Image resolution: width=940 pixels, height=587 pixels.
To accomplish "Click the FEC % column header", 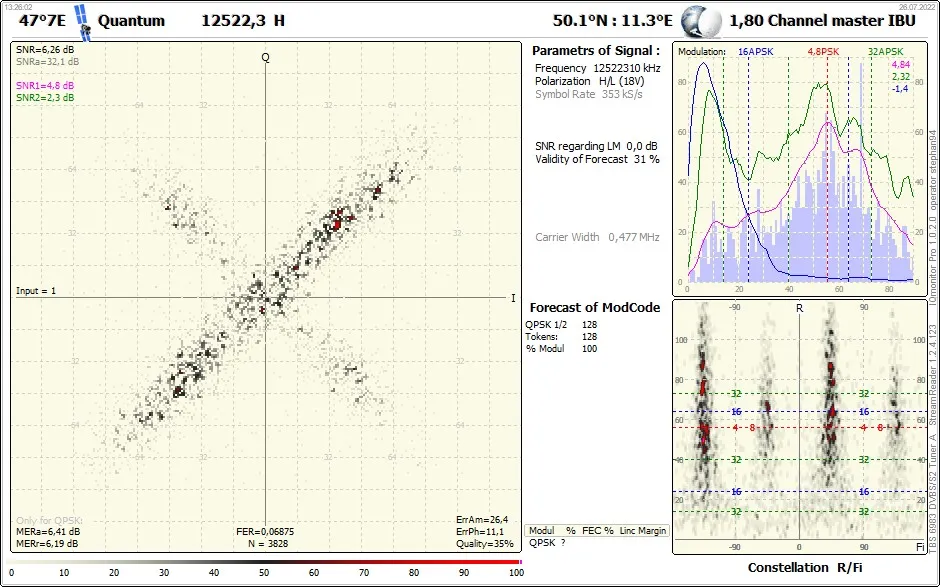I will click(x=597, y=531).
